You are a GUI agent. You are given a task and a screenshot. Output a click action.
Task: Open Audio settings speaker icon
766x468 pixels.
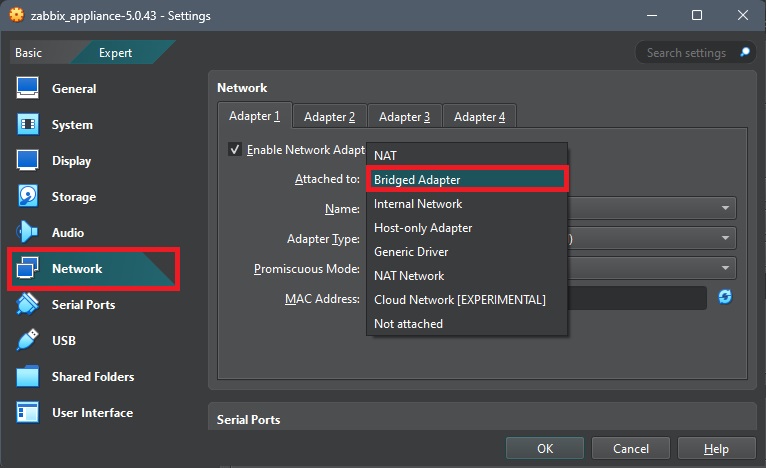28,233
